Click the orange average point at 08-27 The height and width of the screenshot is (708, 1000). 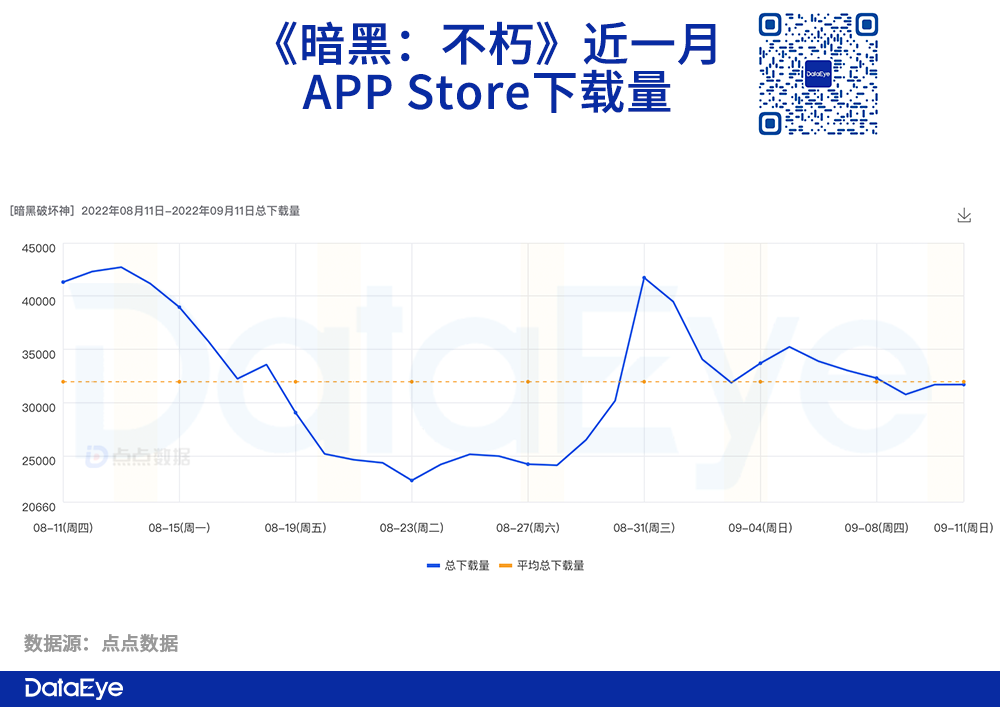click(528, 382)
